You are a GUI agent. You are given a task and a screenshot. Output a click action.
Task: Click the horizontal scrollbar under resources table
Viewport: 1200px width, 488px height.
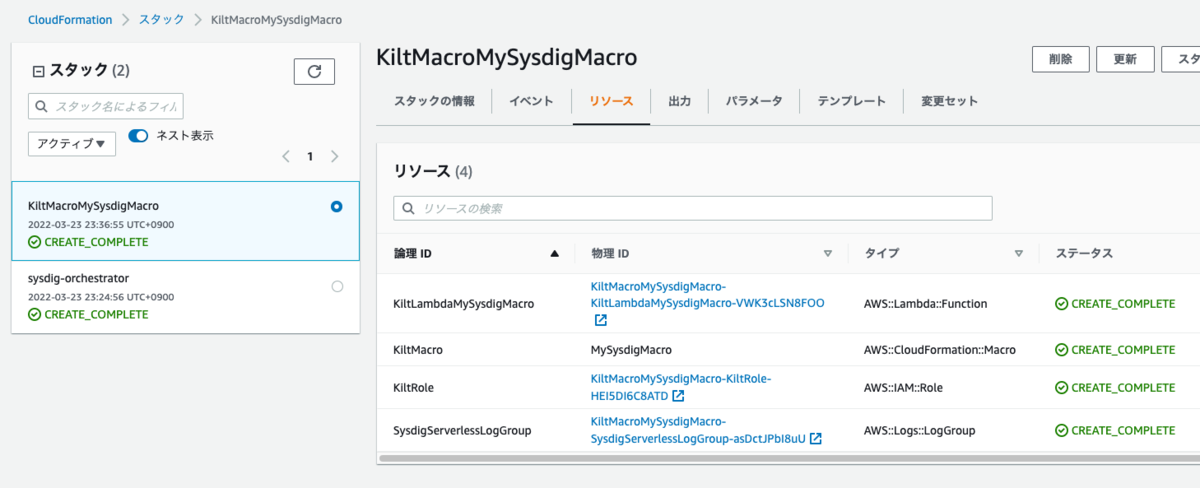[790, 458]
